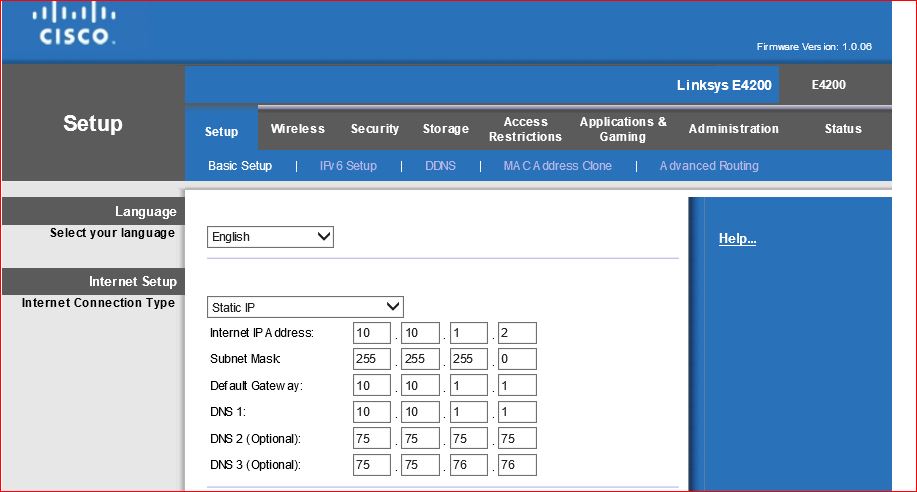The width and height of the screenshot is (917, 492).
Task: Click first octet of Default Gateway
Action: pyautogui.click(x=372, y=386)
